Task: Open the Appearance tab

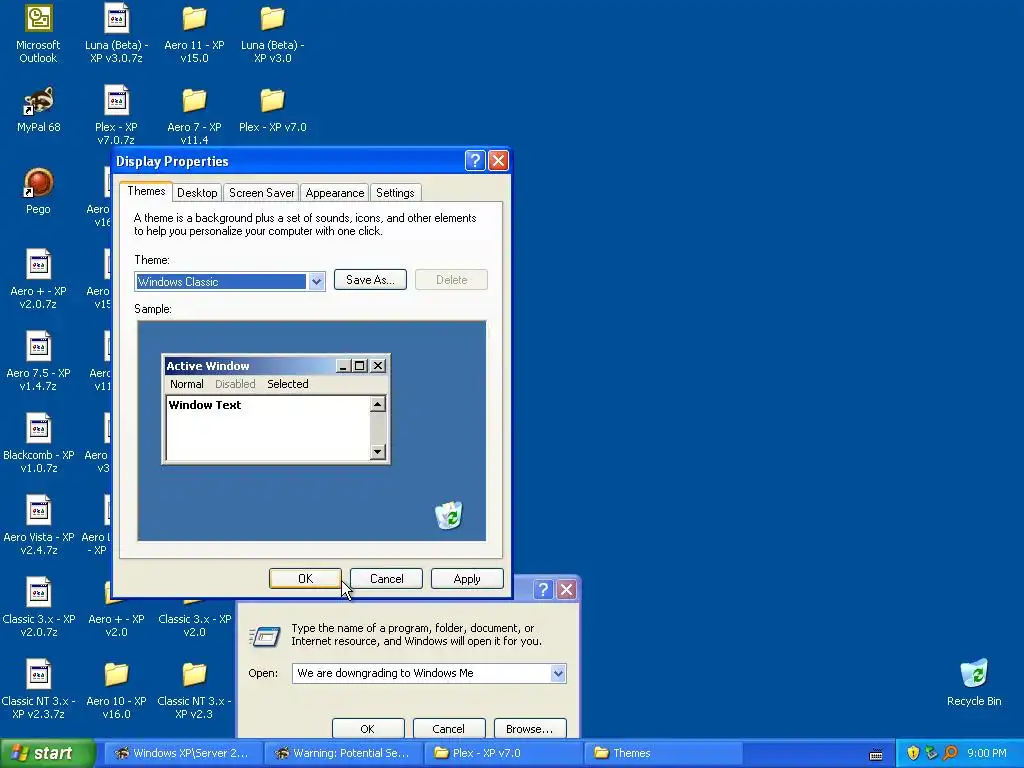Action: click(334, 193)
